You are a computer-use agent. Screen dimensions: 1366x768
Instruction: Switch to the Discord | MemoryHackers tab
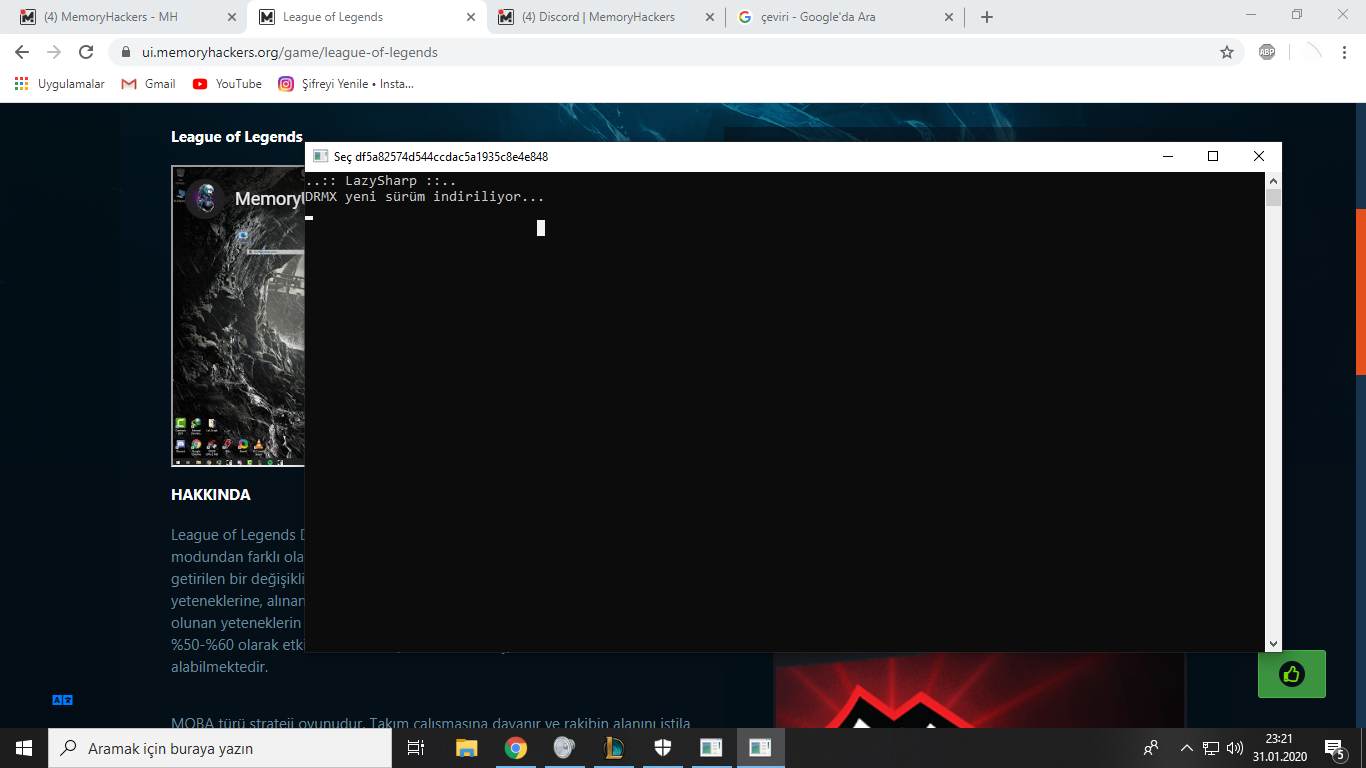[x=605, y=17]
